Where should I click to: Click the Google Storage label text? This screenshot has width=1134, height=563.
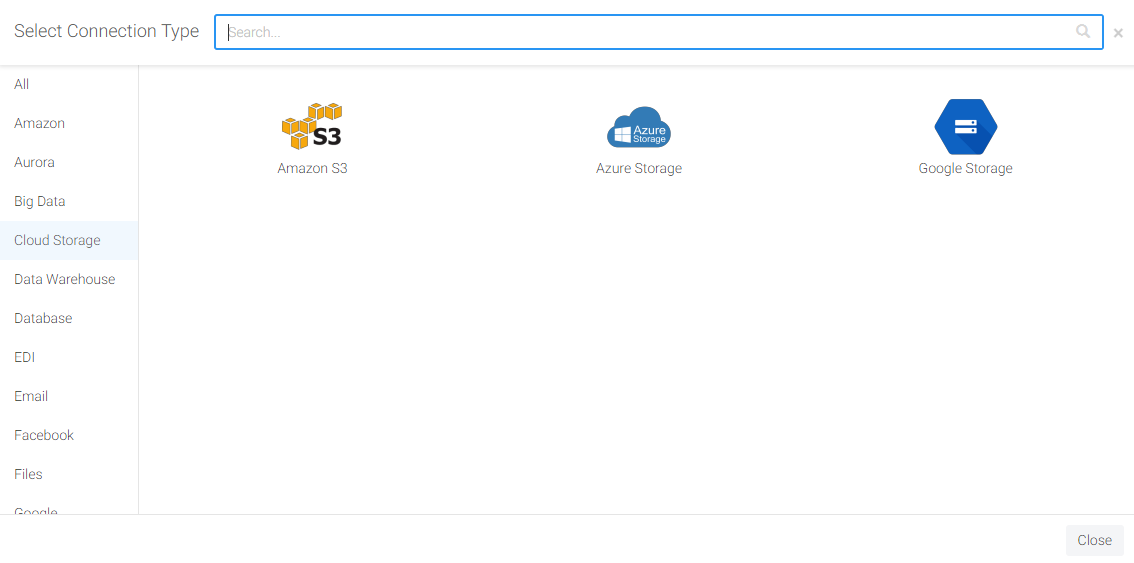[965, 169]
